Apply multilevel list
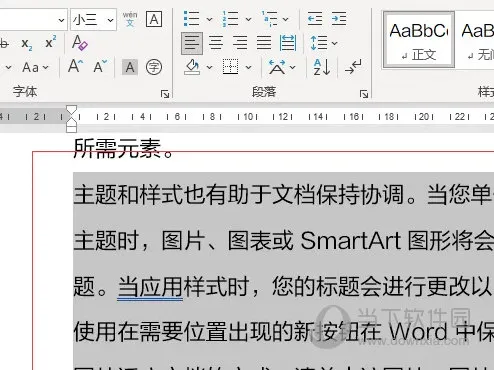The image size is (494, 370). (x=270, y=19)
